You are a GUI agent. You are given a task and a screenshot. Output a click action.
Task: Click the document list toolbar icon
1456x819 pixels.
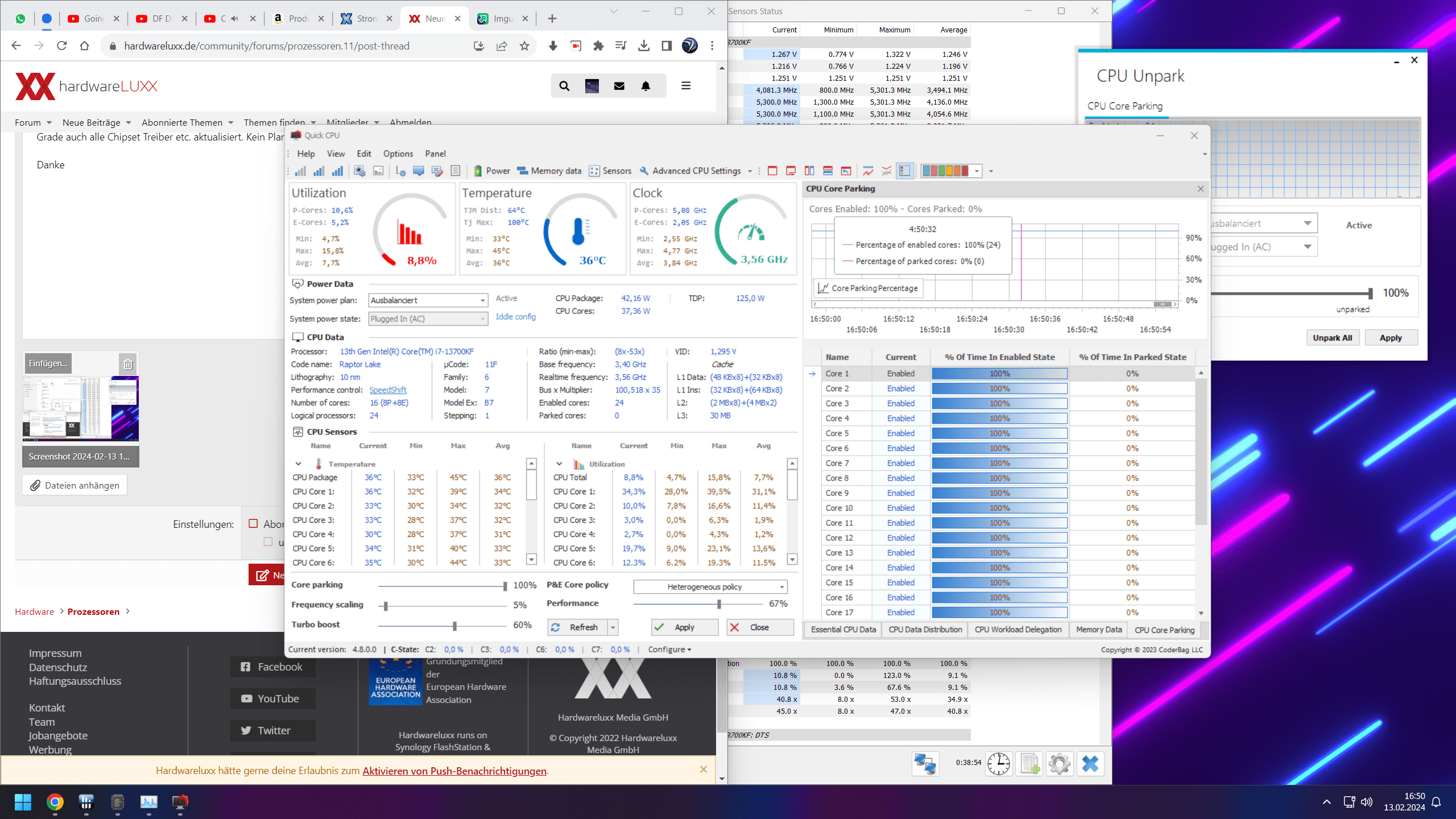[456, 171]
